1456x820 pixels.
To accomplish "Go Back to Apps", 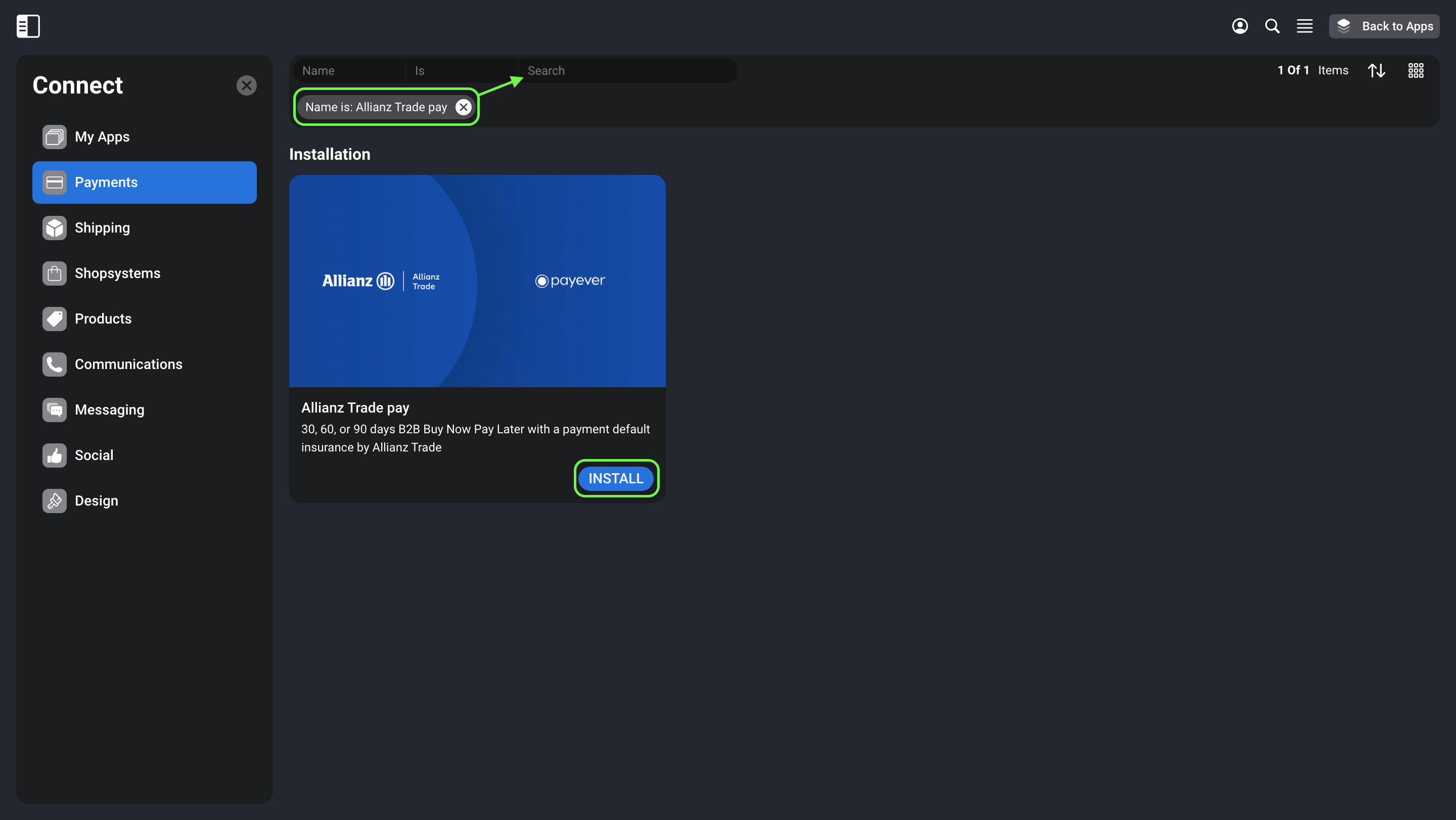I will pos(1384,26).
